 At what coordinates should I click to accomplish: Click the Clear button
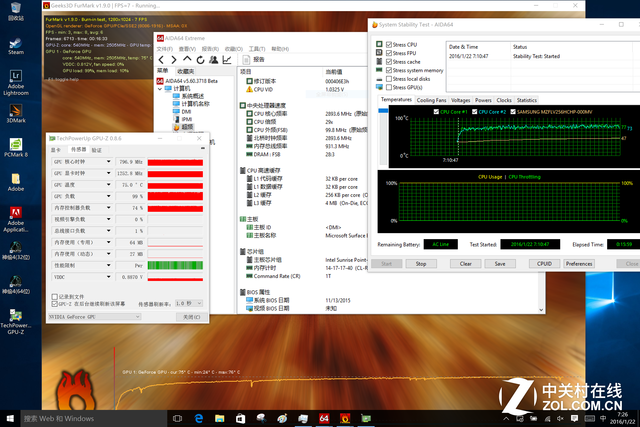tap(465, 264)
